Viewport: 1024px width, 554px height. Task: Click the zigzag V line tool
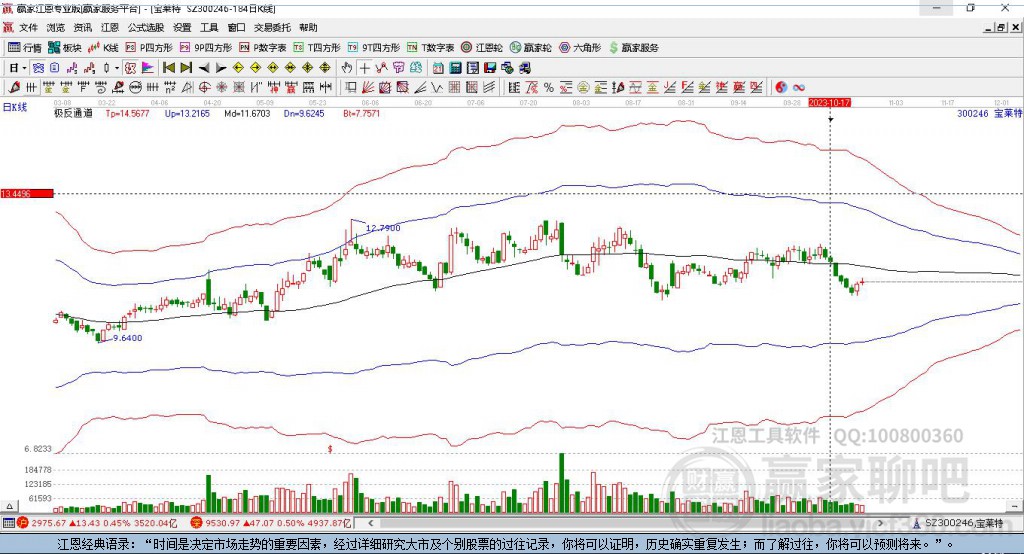click(437, 88)
